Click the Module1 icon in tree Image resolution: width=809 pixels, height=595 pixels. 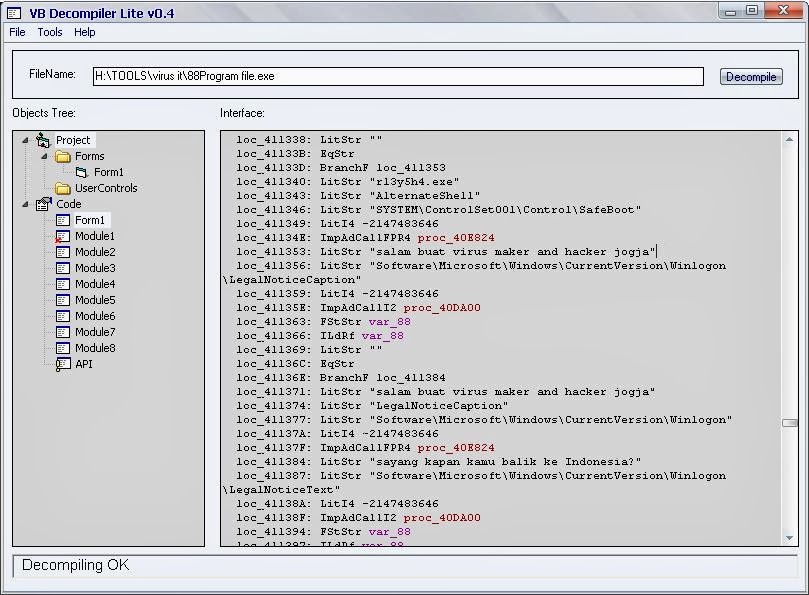[62, 236]
